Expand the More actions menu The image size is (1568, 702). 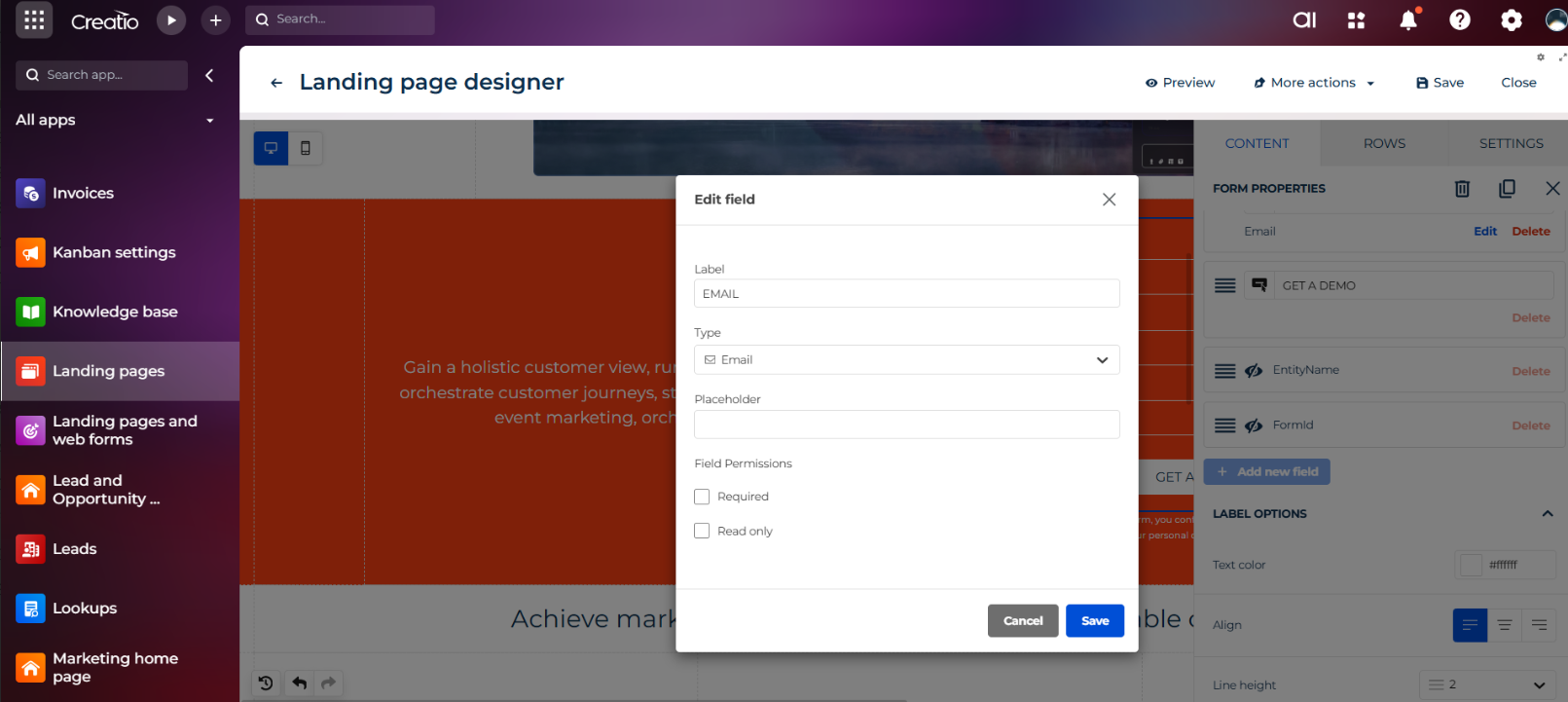coord(1314,83)
